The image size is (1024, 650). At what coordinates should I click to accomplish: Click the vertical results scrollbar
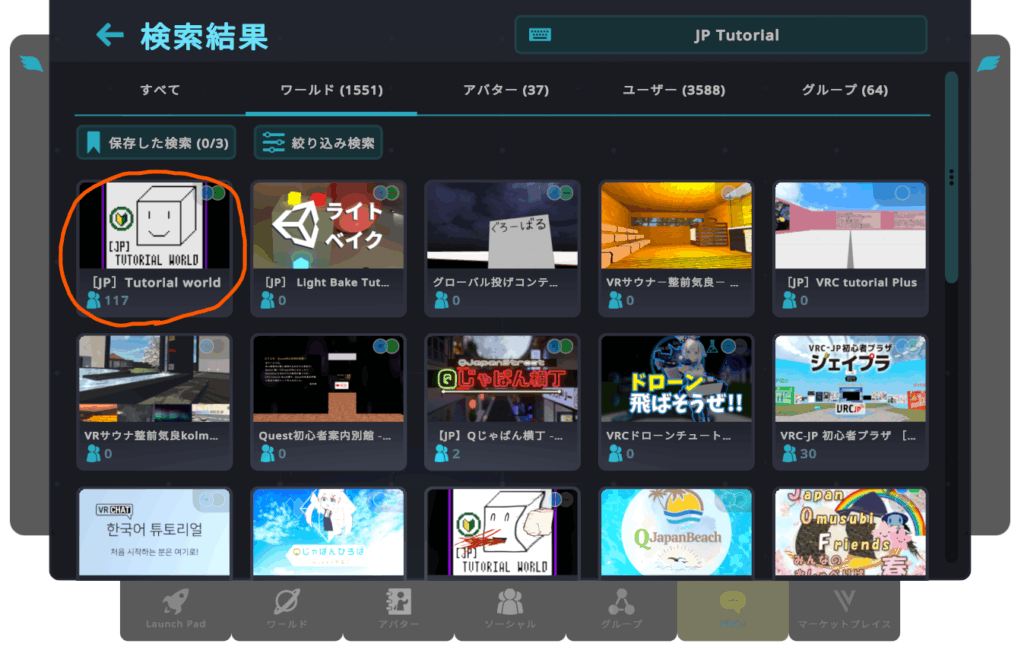coord(952,176)
